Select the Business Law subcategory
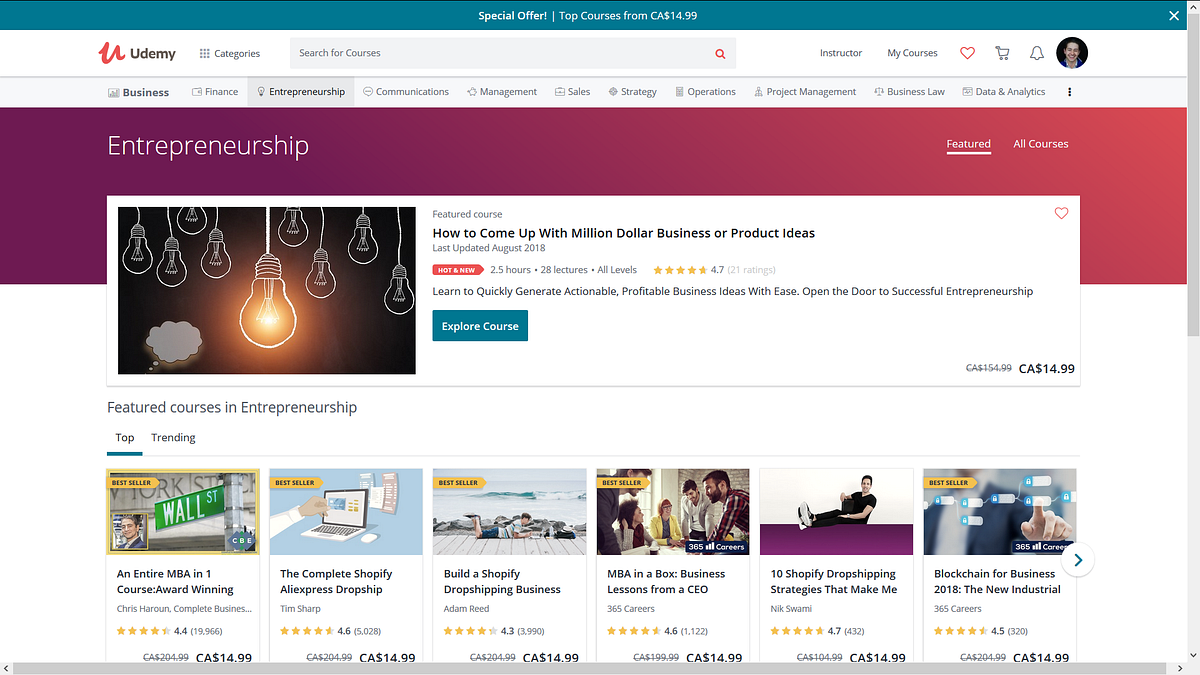Viewport: 1200px width, 675px height. click(x=909, y=92)
